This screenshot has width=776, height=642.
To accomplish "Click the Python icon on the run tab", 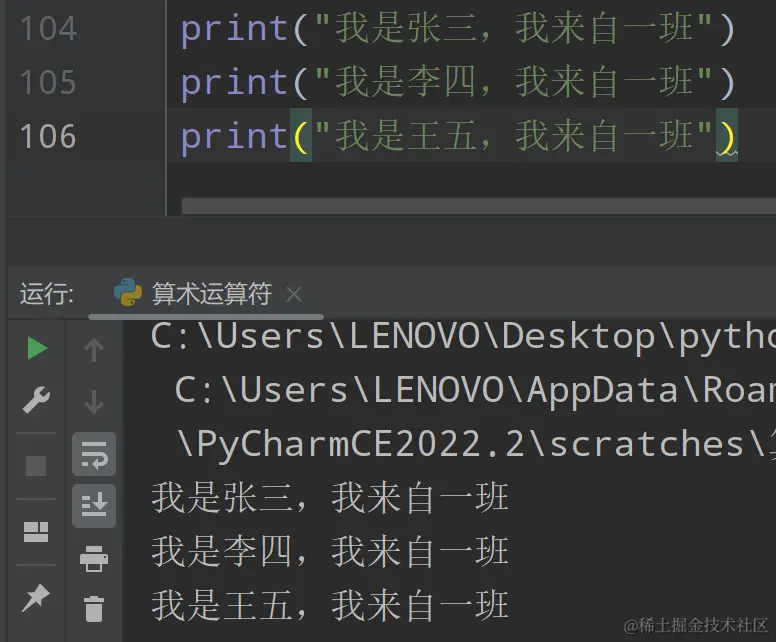I will click(x=128, y=292).
